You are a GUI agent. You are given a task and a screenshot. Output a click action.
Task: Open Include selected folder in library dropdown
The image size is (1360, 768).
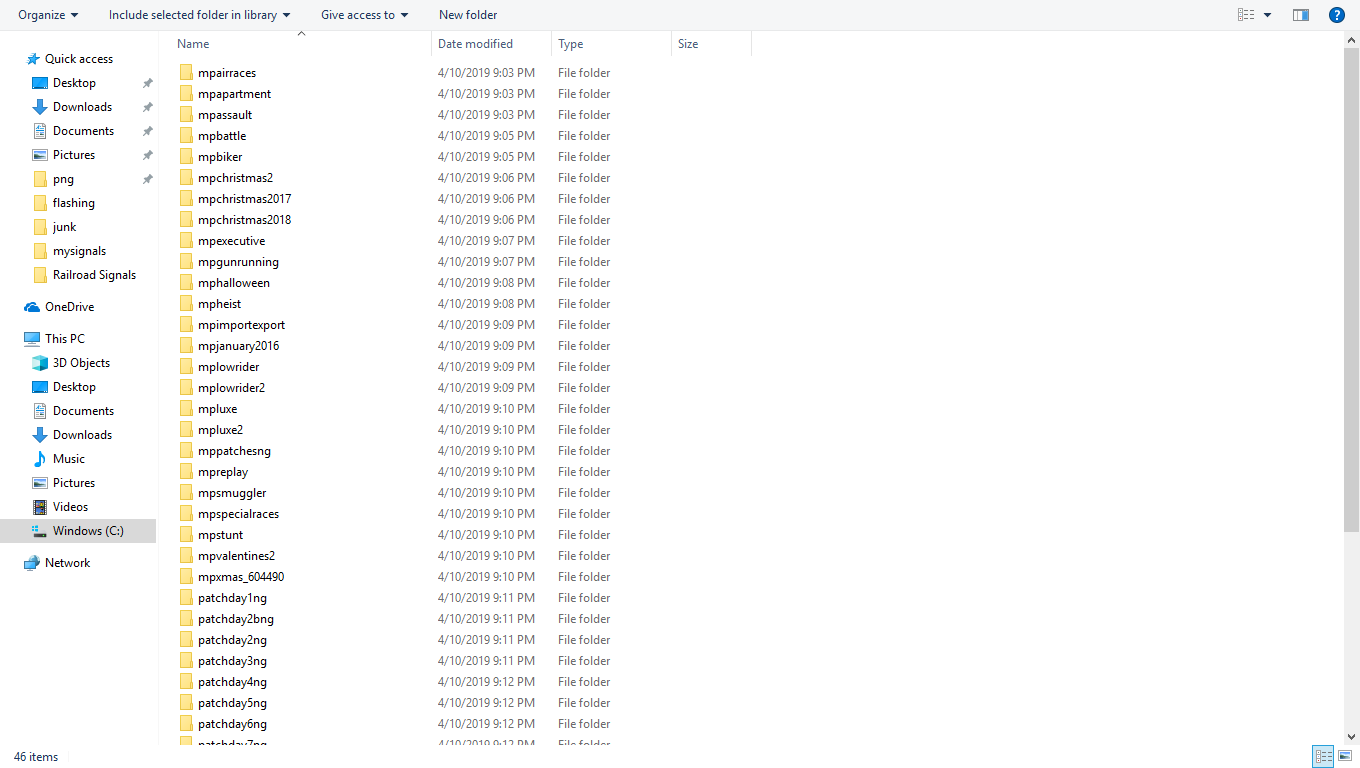[200, 15]
